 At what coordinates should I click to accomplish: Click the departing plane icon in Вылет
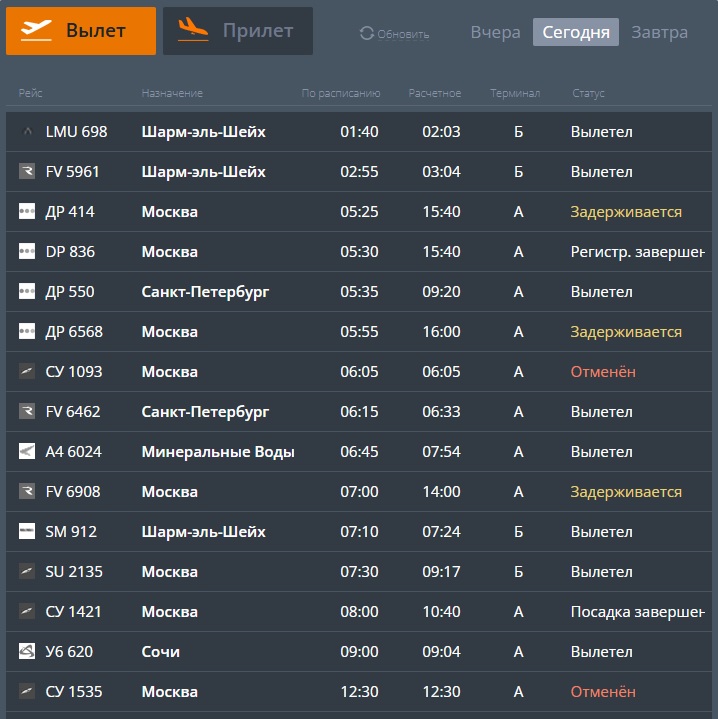pos(36,30)
